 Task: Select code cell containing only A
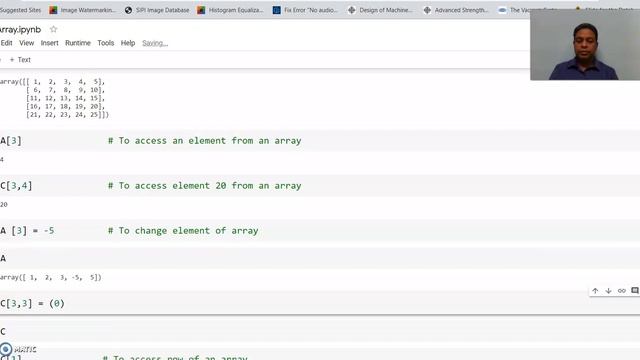(320, 258)
